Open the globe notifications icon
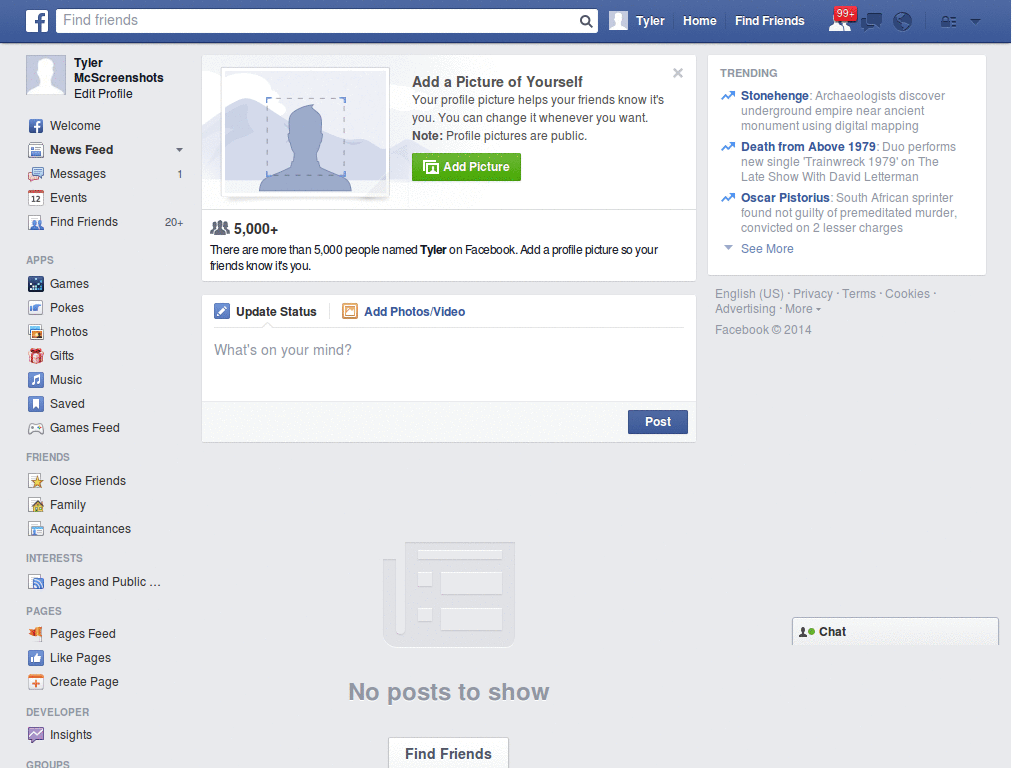 click(902, 20)
